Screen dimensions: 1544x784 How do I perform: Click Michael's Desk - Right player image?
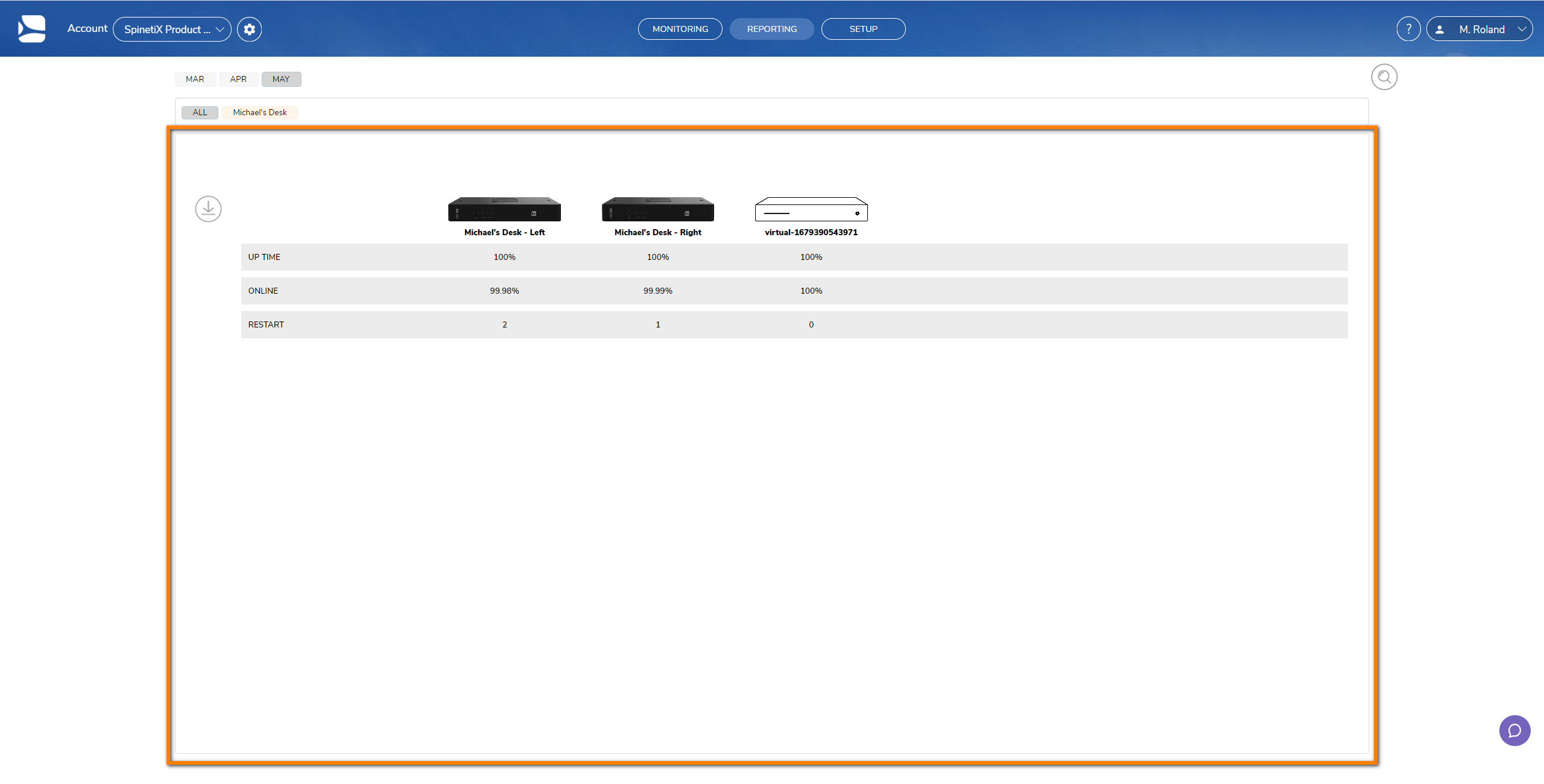[658, 209]
